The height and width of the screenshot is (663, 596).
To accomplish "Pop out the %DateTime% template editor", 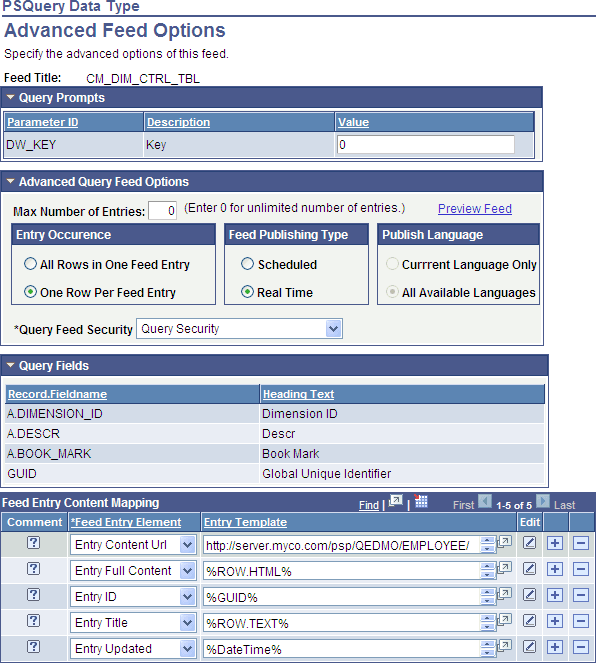I will coord(504,646).
